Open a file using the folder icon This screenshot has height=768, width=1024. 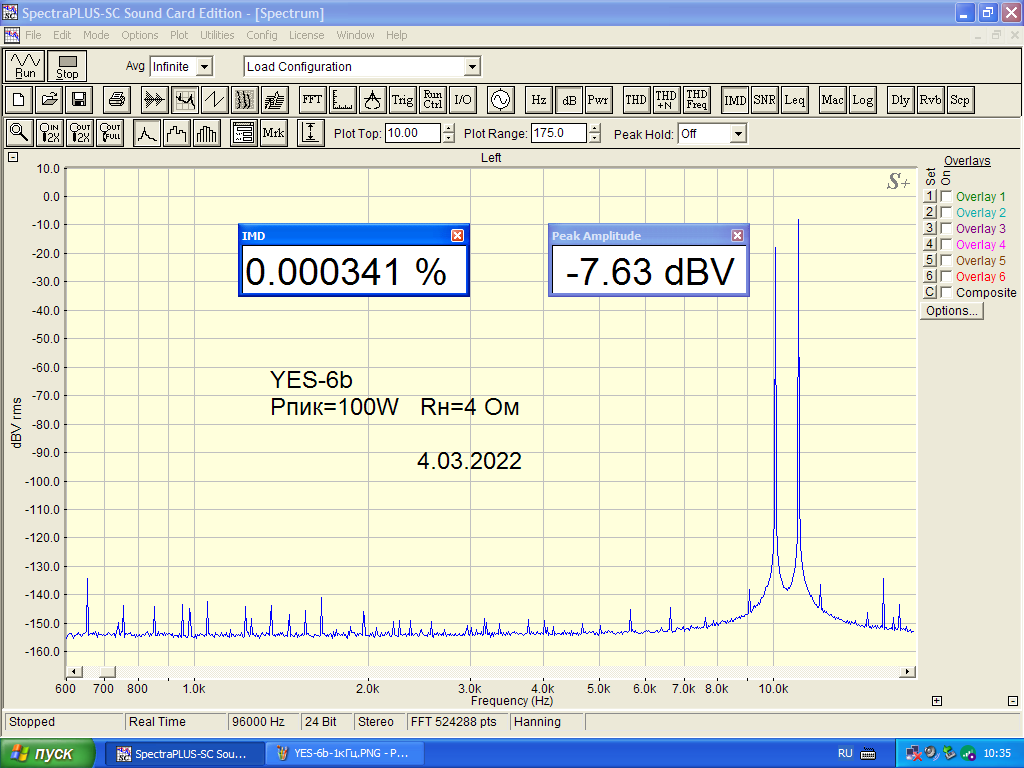(x=49, y=100)
